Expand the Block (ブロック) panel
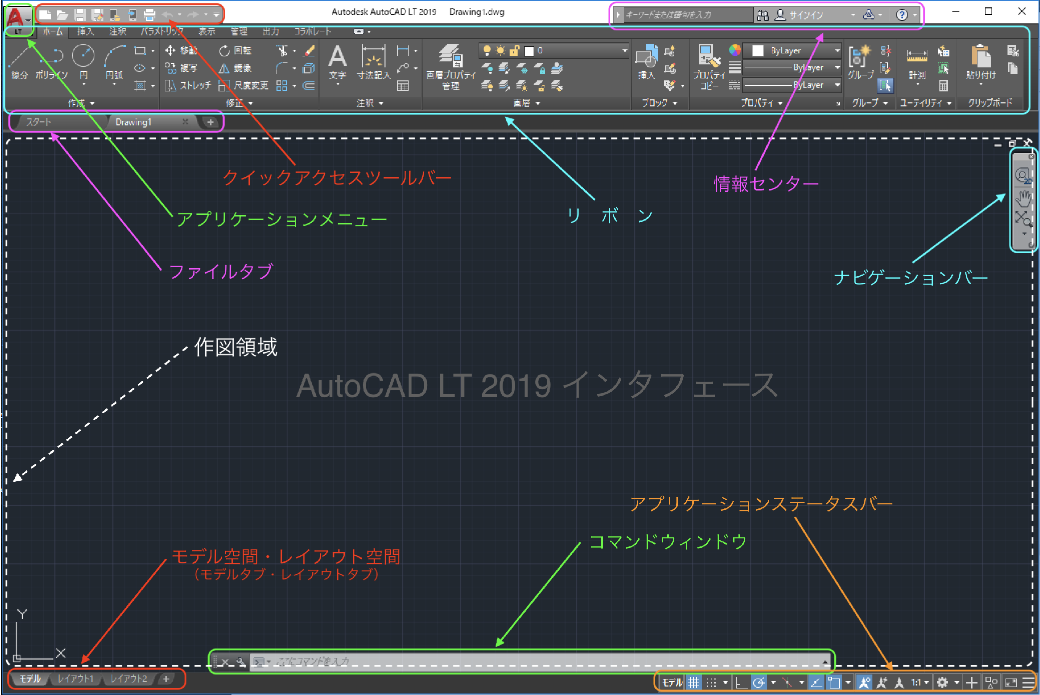Viewport: 1040px width, 695px height. (x=660, y=103)
